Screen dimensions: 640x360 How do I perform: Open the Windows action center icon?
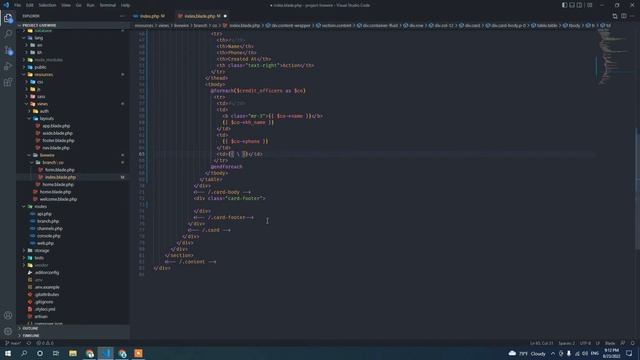point(629,353)
